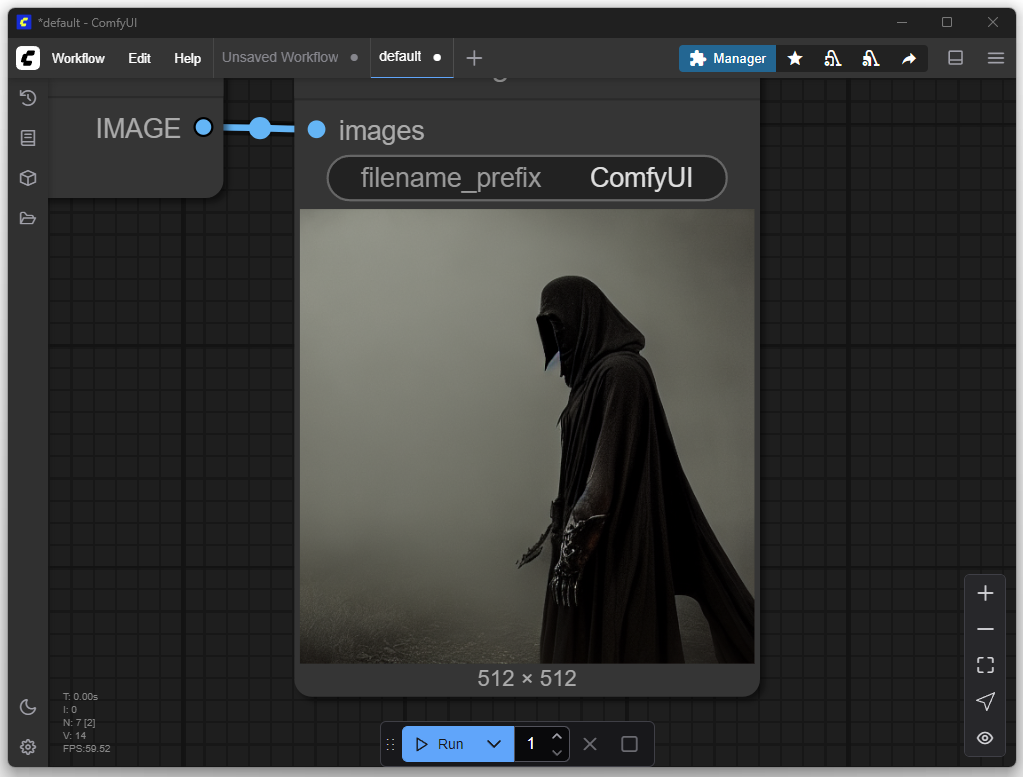The image size is (1023, 777).
Task: Expand the Run button dropdown arrow
Action: click(x=493, y=744)
